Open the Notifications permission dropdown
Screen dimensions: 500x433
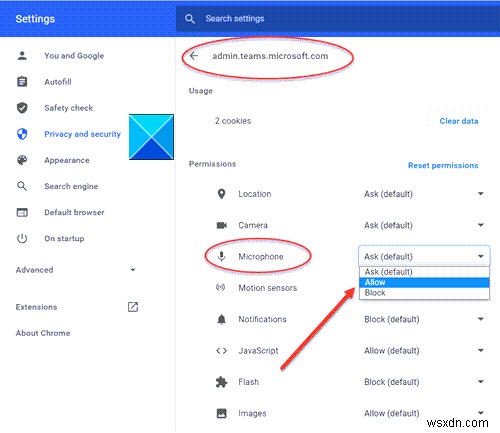click(424, 319)
